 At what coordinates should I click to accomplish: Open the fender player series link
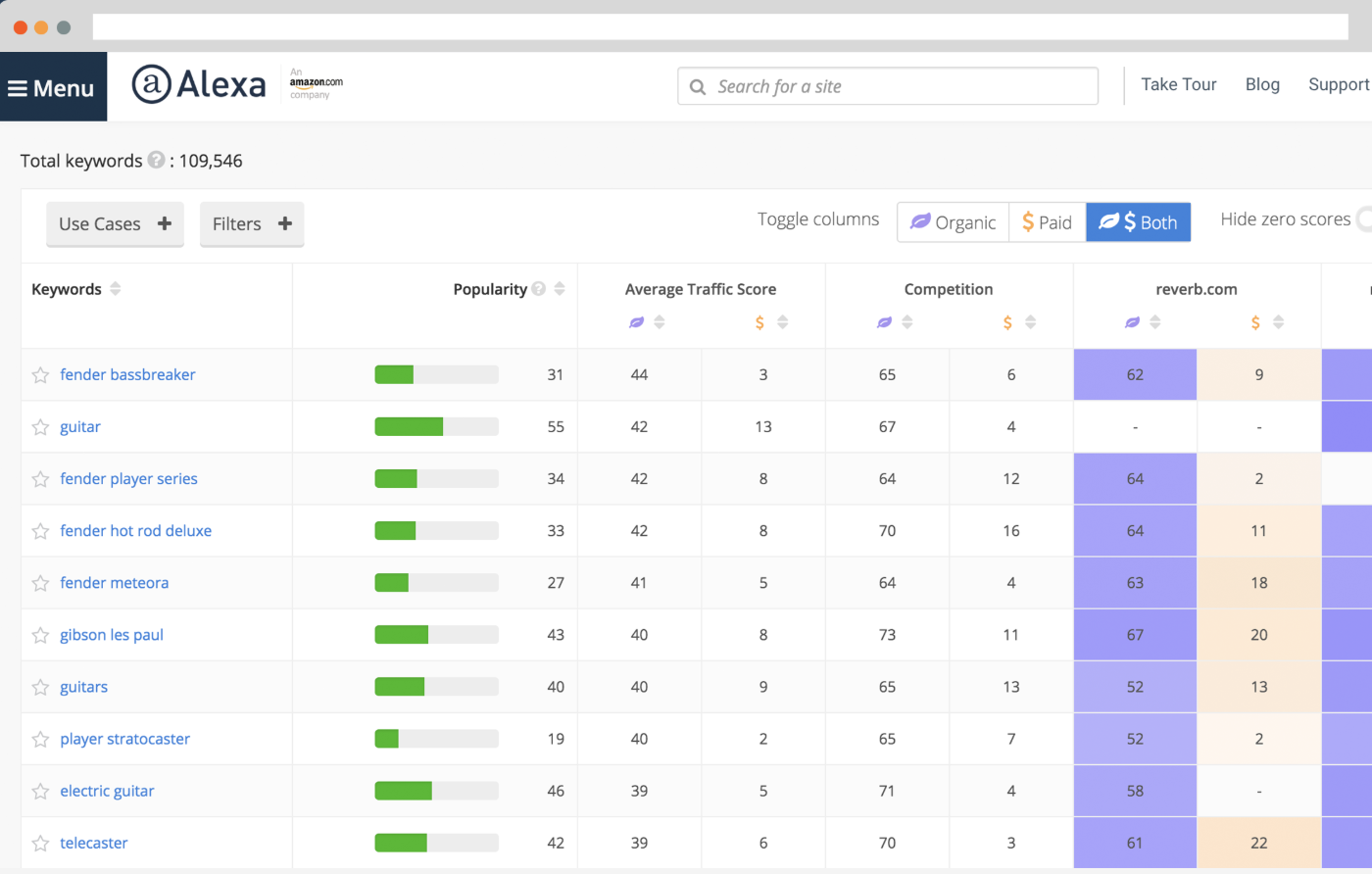128,479
